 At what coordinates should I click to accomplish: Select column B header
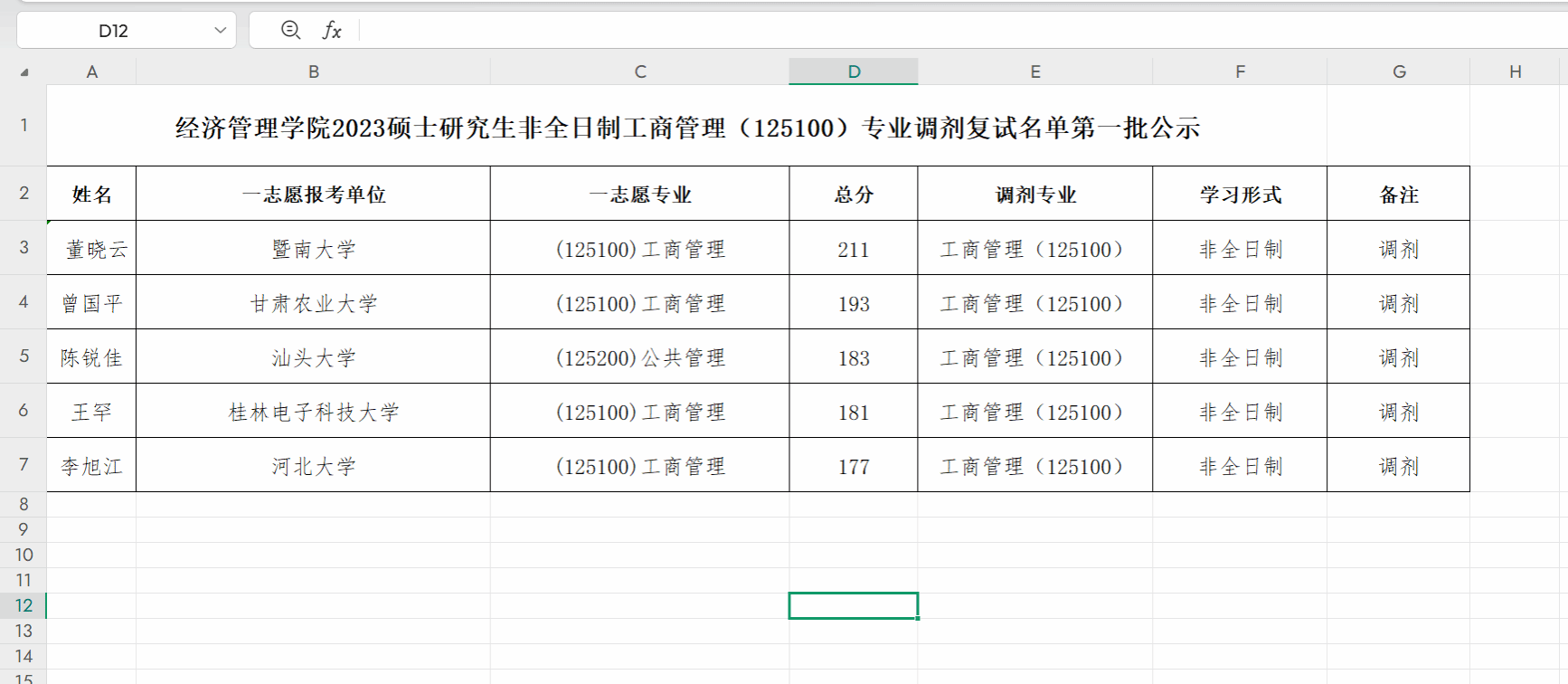coord(313,71)
